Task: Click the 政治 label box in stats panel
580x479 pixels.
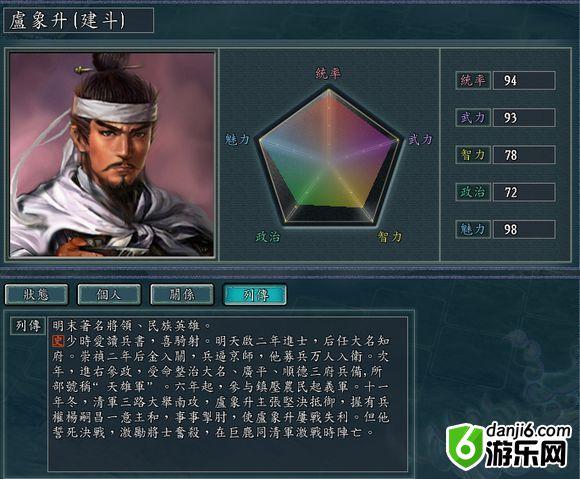Action: coord(473,192)
